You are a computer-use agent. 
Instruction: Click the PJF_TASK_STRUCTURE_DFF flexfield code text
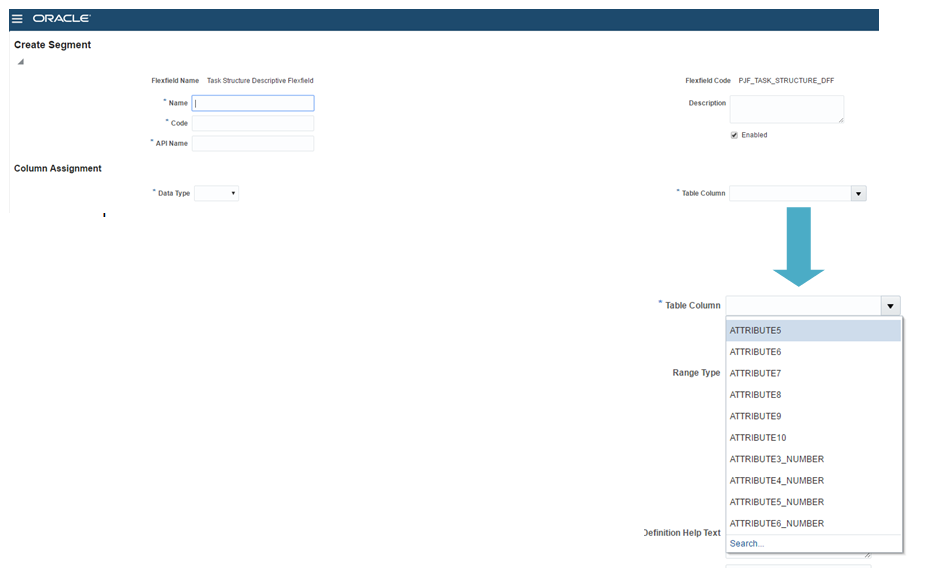click(x=786, y=81)
